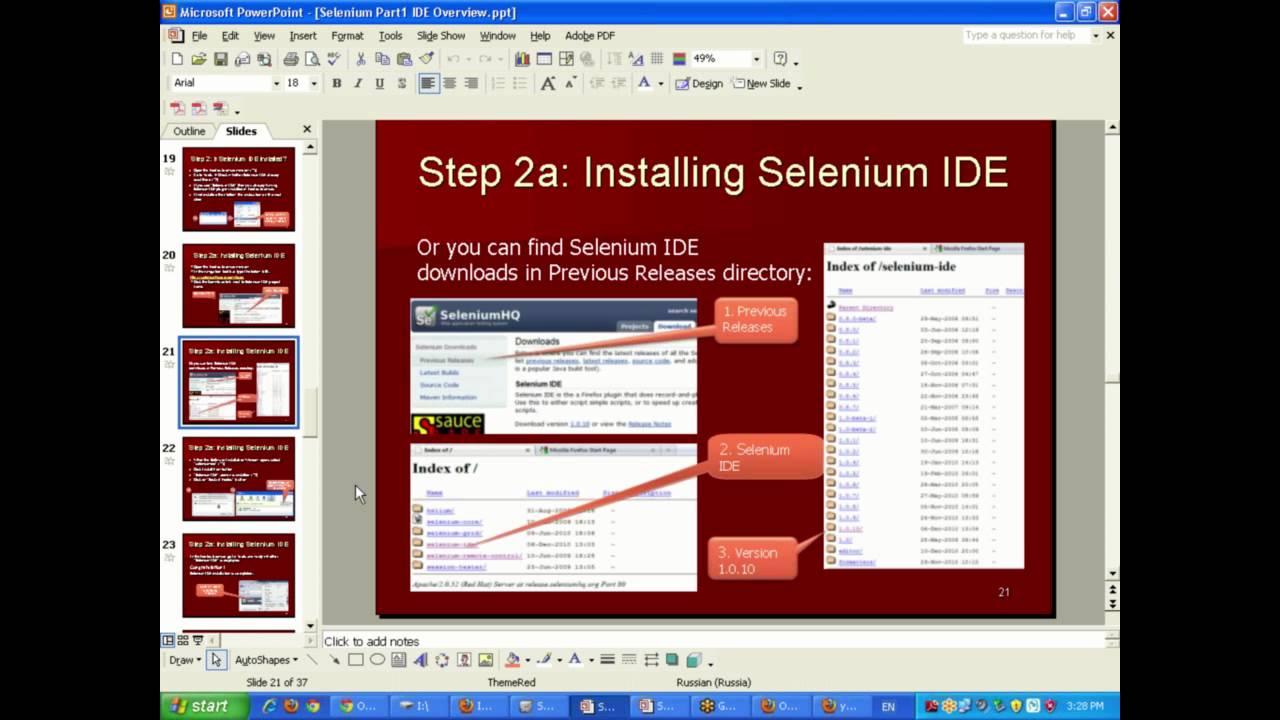Viewport: 1280px width, 720px height.
Task: Select slide 22 thumbnail
Action: pos(238,479)
